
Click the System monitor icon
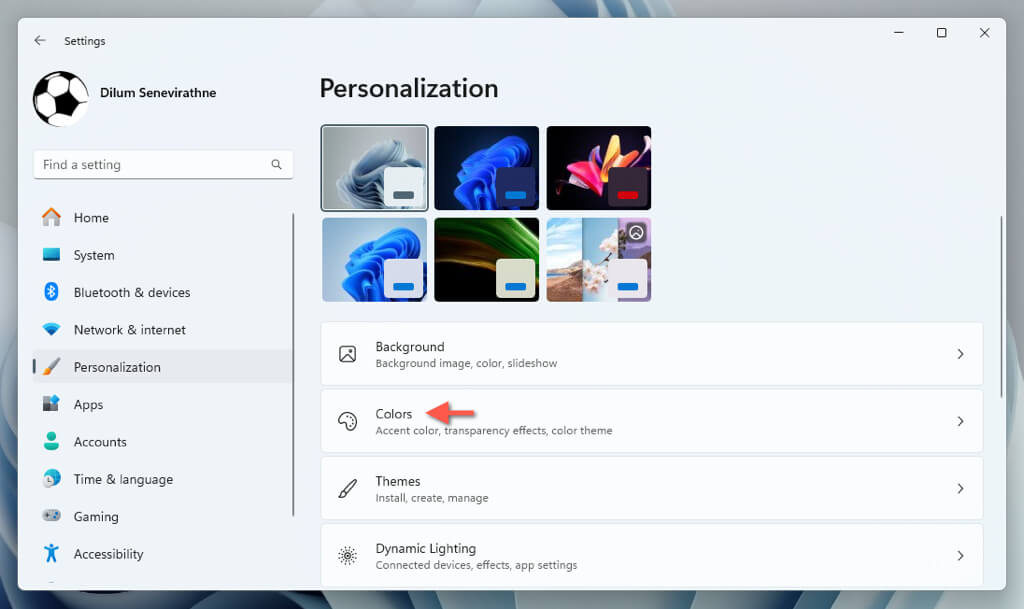tap(51, 255)
